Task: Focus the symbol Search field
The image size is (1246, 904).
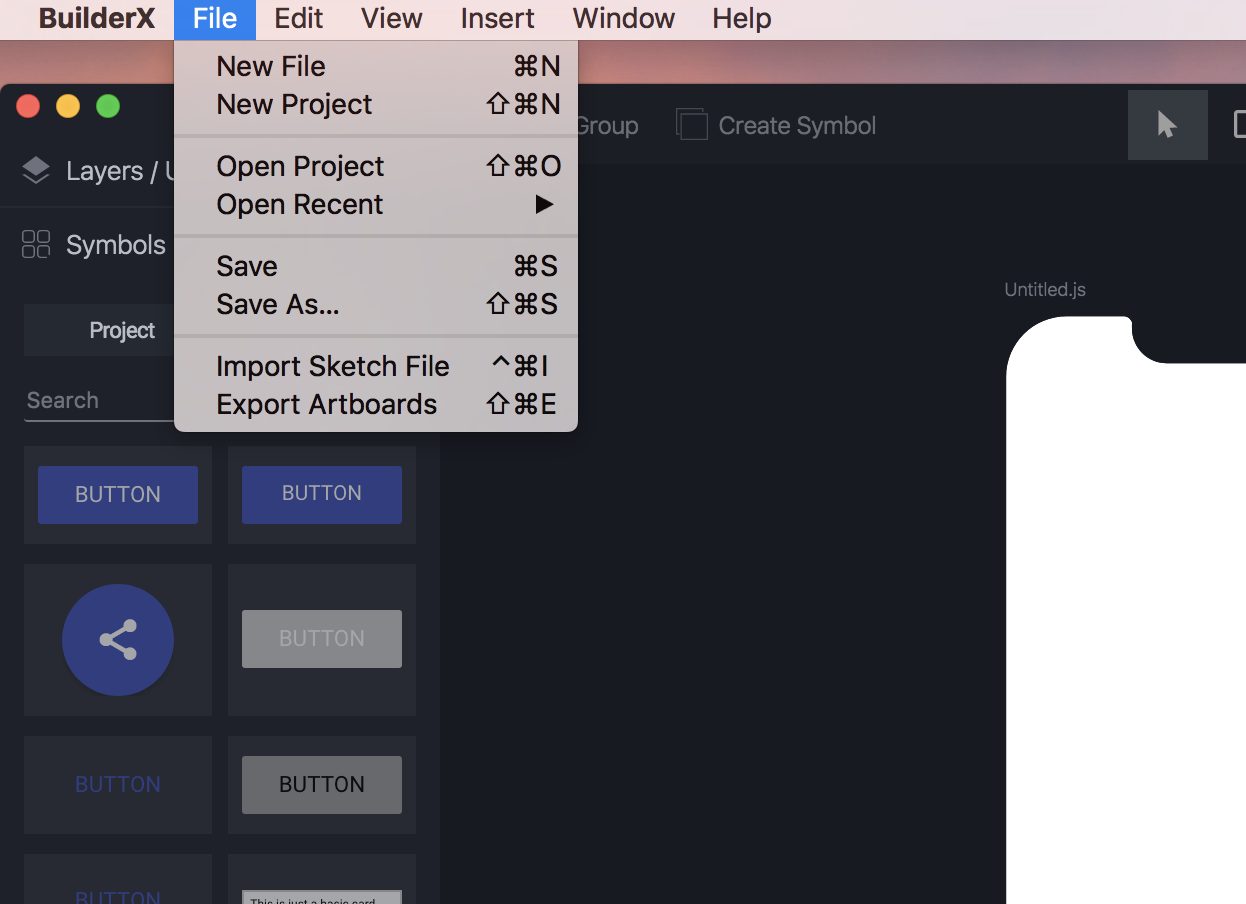Action: (99, 401)
